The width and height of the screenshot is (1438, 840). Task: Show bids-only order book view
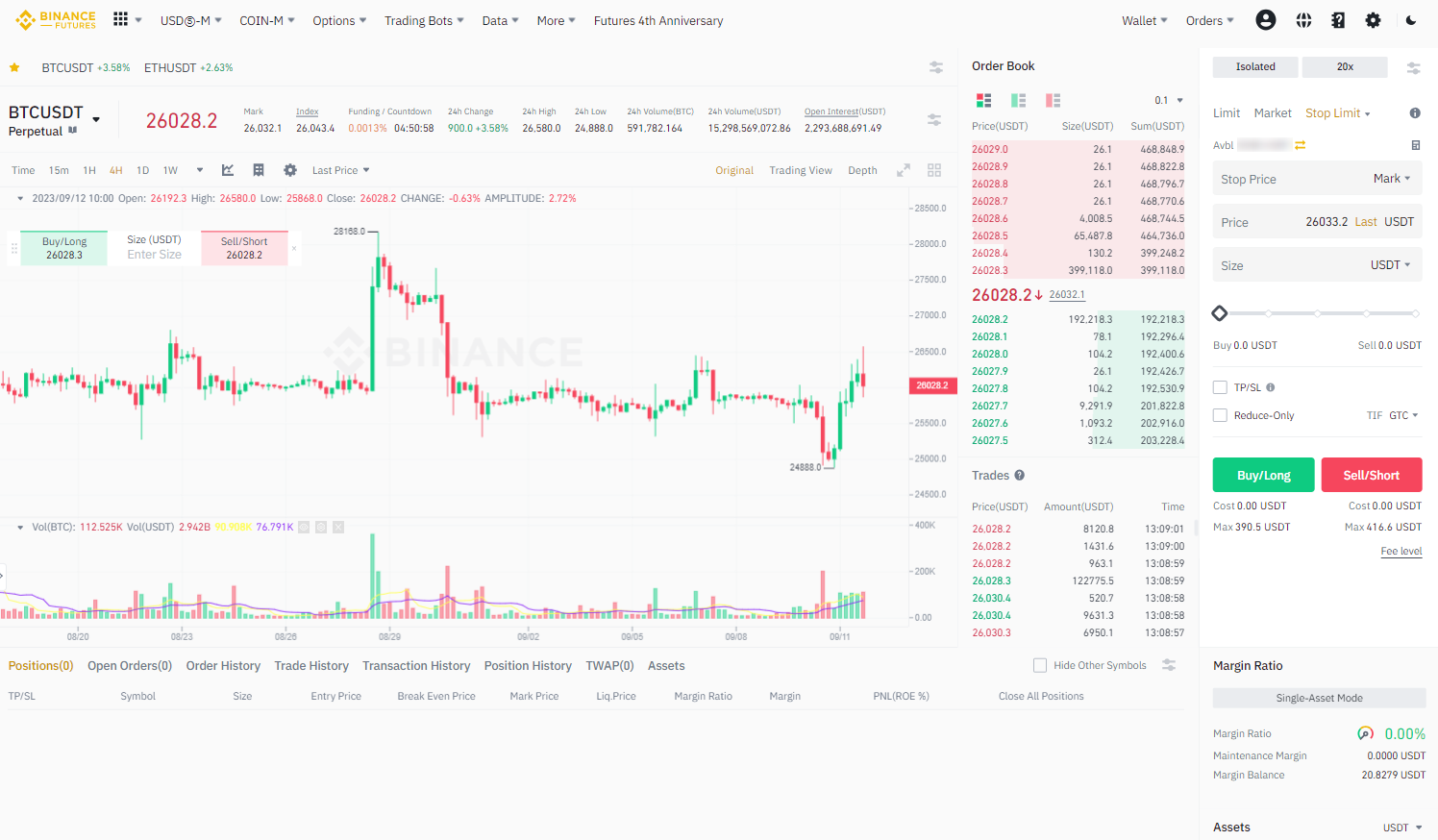[x=1018, y=100]
